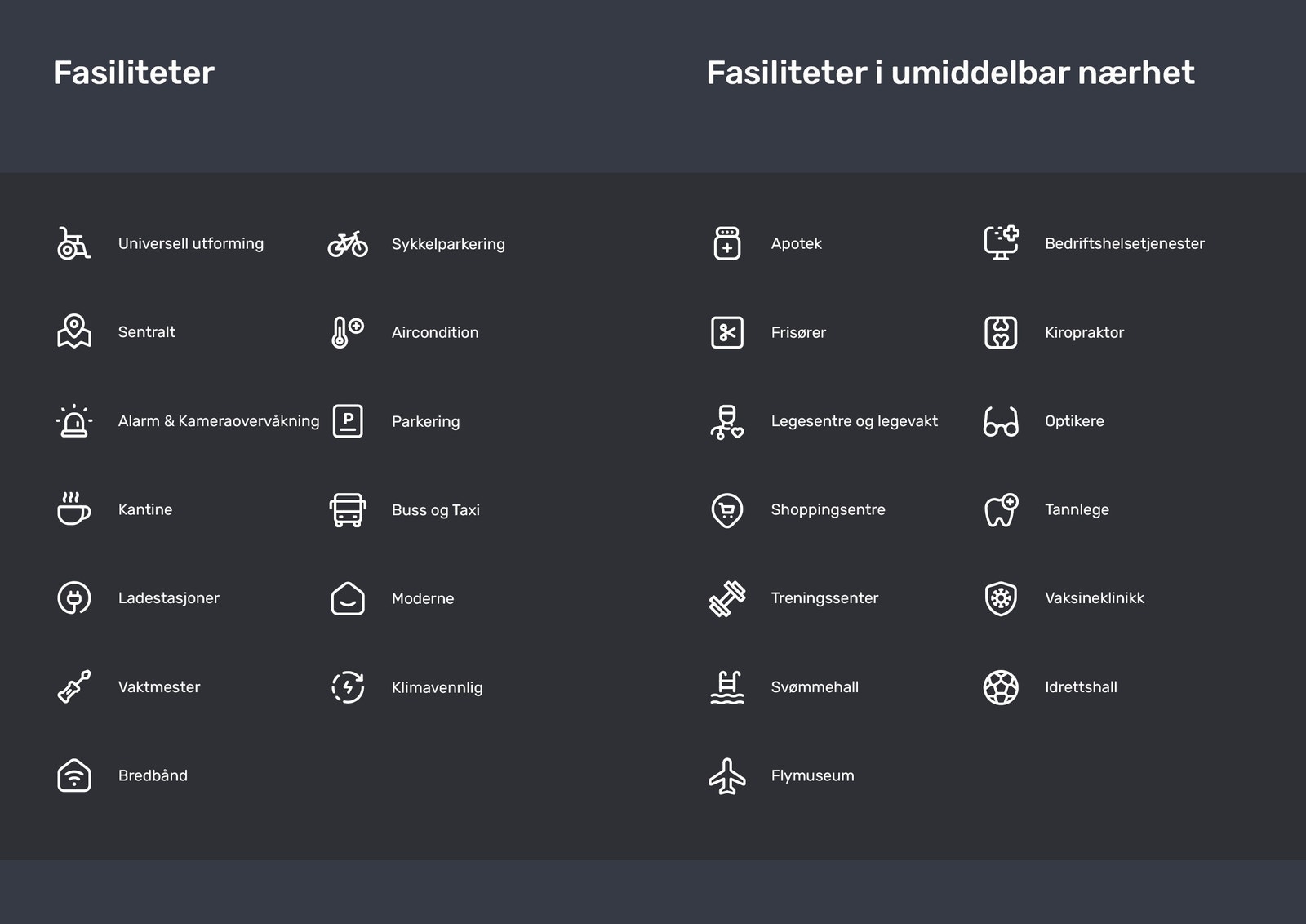Select the dumbbell icon for Treningssenter

click(726, 597)
